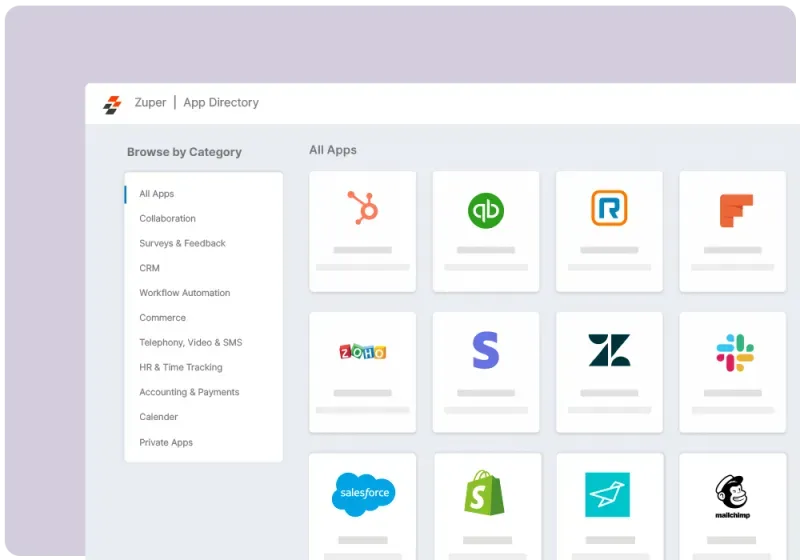This screenshot has height=560, width=800.
Task: Open the Stripe app icon
Action: point(485,351)
